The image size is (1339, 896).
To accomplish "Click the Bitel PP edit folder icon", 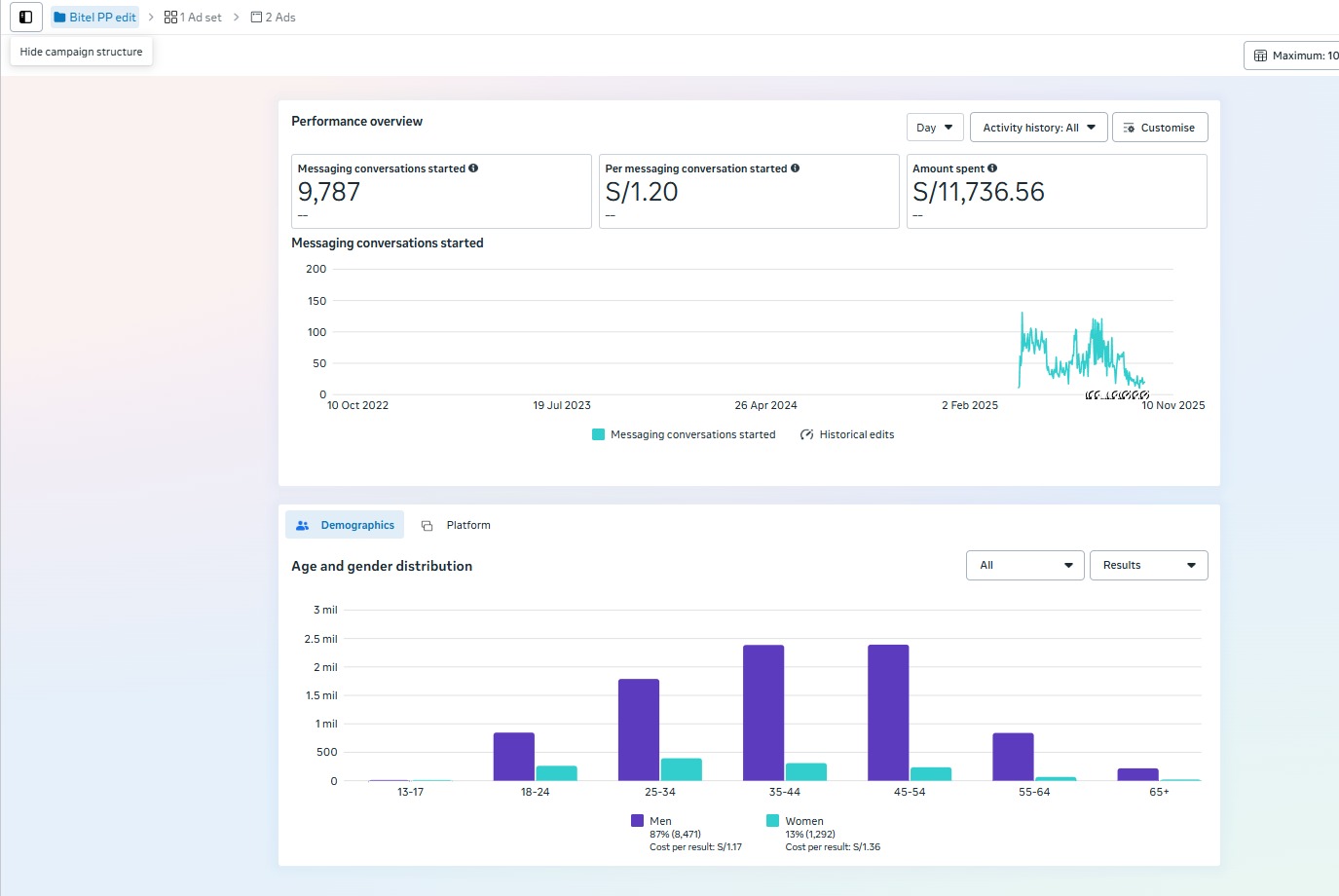I will point(60,18).
